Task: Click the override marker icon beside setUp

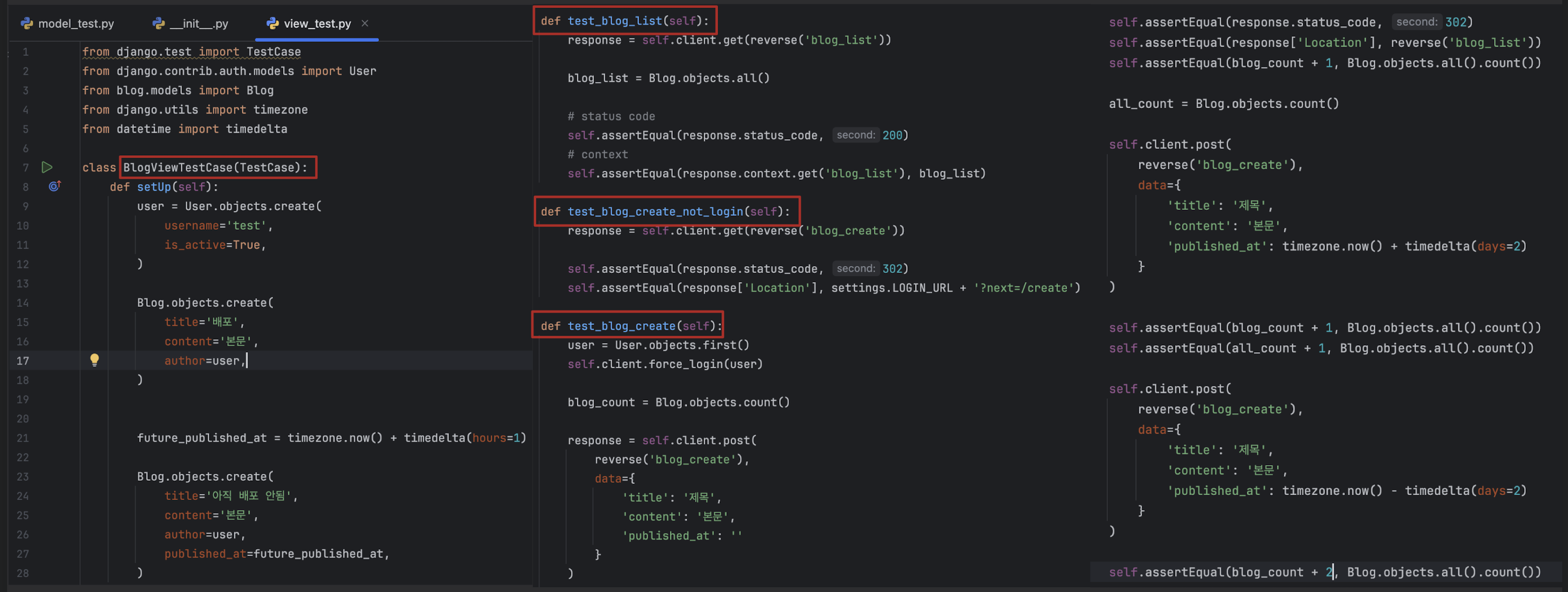Action: 54,186
